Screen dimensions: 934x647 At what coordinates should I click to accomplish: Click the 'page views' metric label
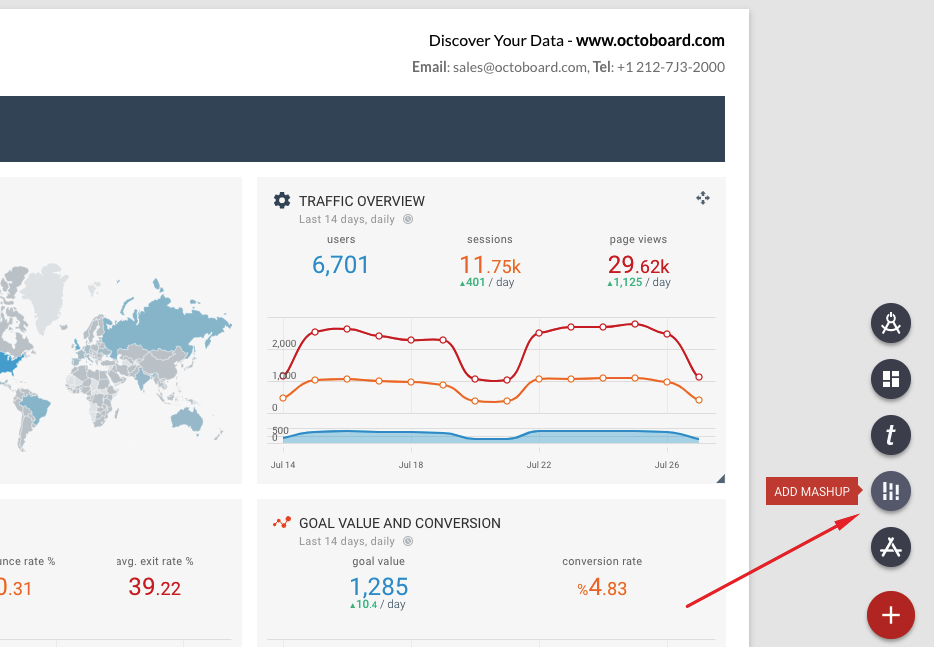pyautogui.click(x=638, y=239)
